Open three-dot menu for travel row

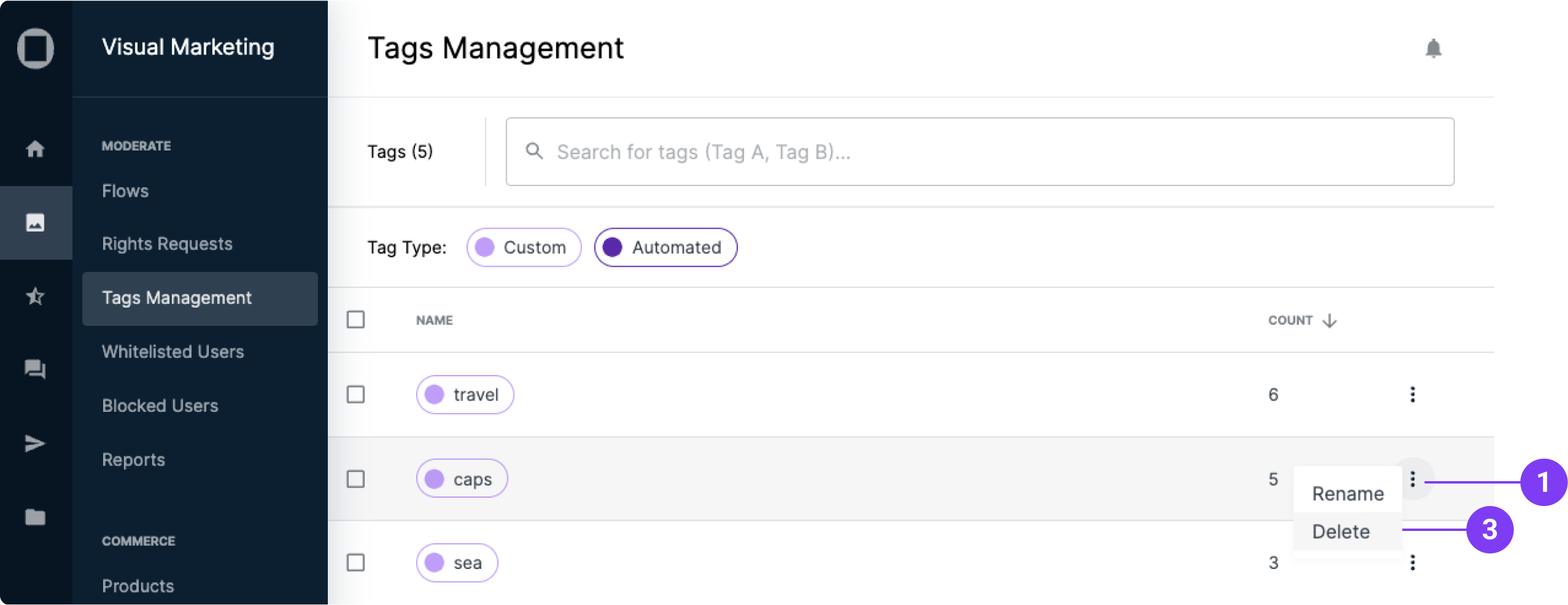[x=1412, y=395]
